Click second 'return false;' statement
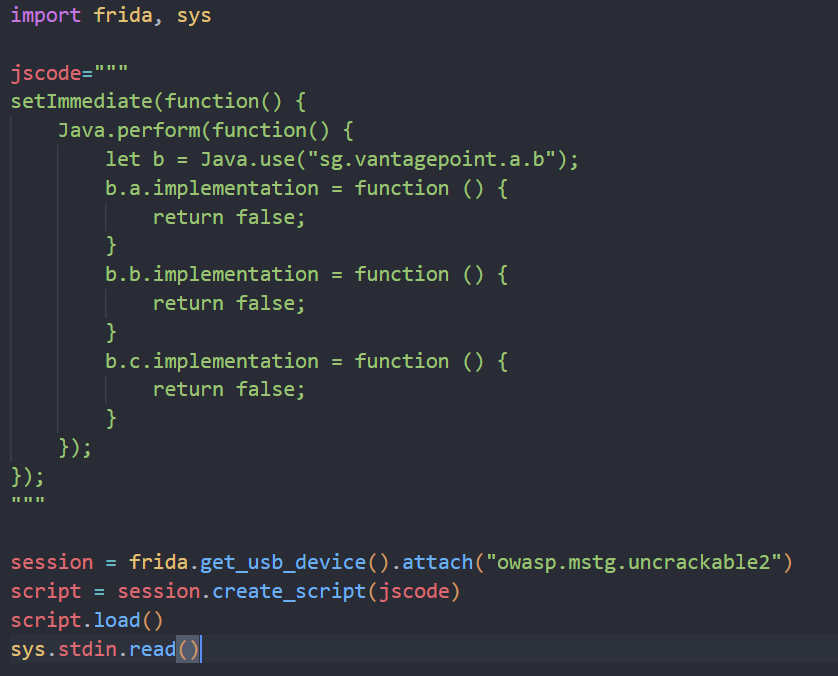This screenshot has height=676, width=838. coord(229,304)
